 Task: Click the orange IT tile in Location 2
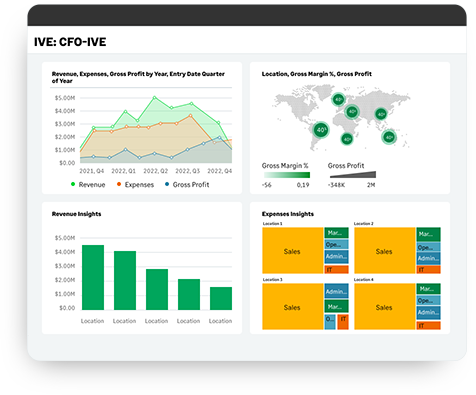click(429, 270)
